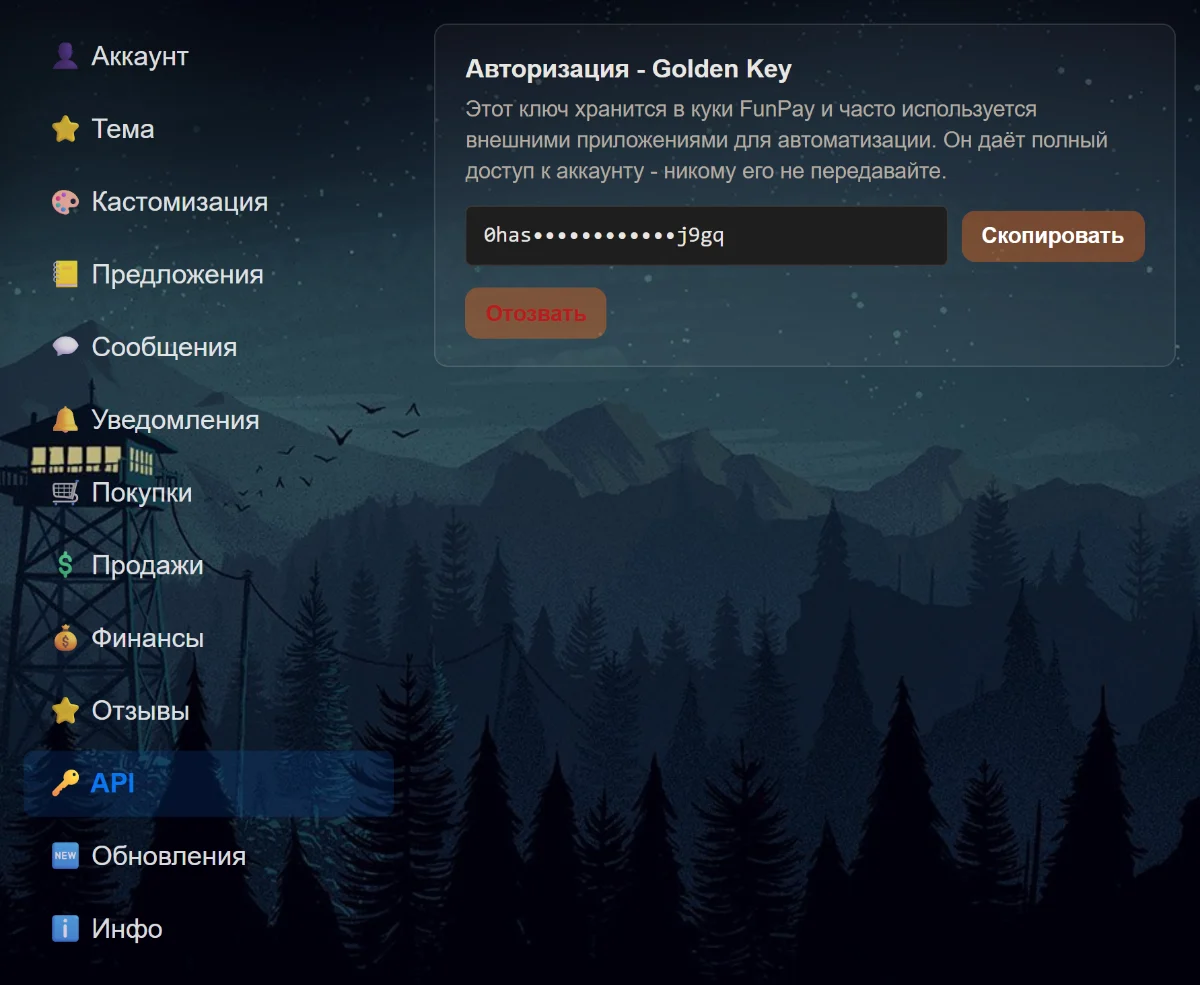Click the description text mentioning FunPay cookies

786,140
